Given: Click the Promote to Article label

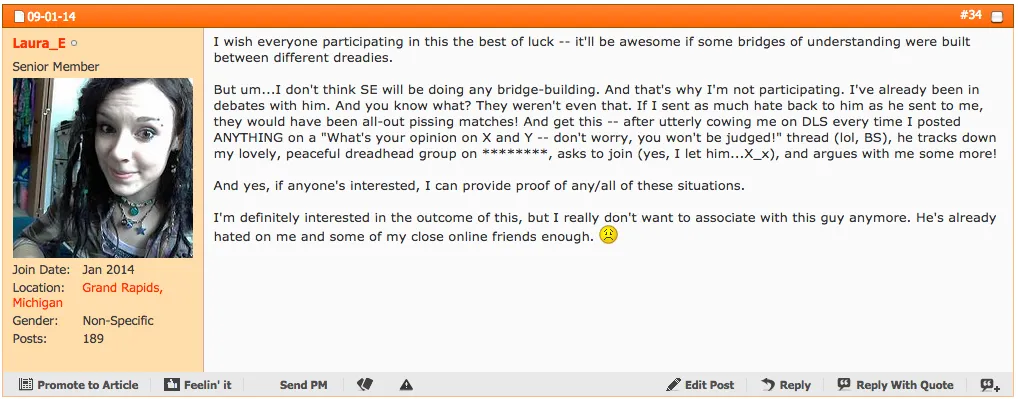Looking at the screenshot, I should (x=88, y=385).
